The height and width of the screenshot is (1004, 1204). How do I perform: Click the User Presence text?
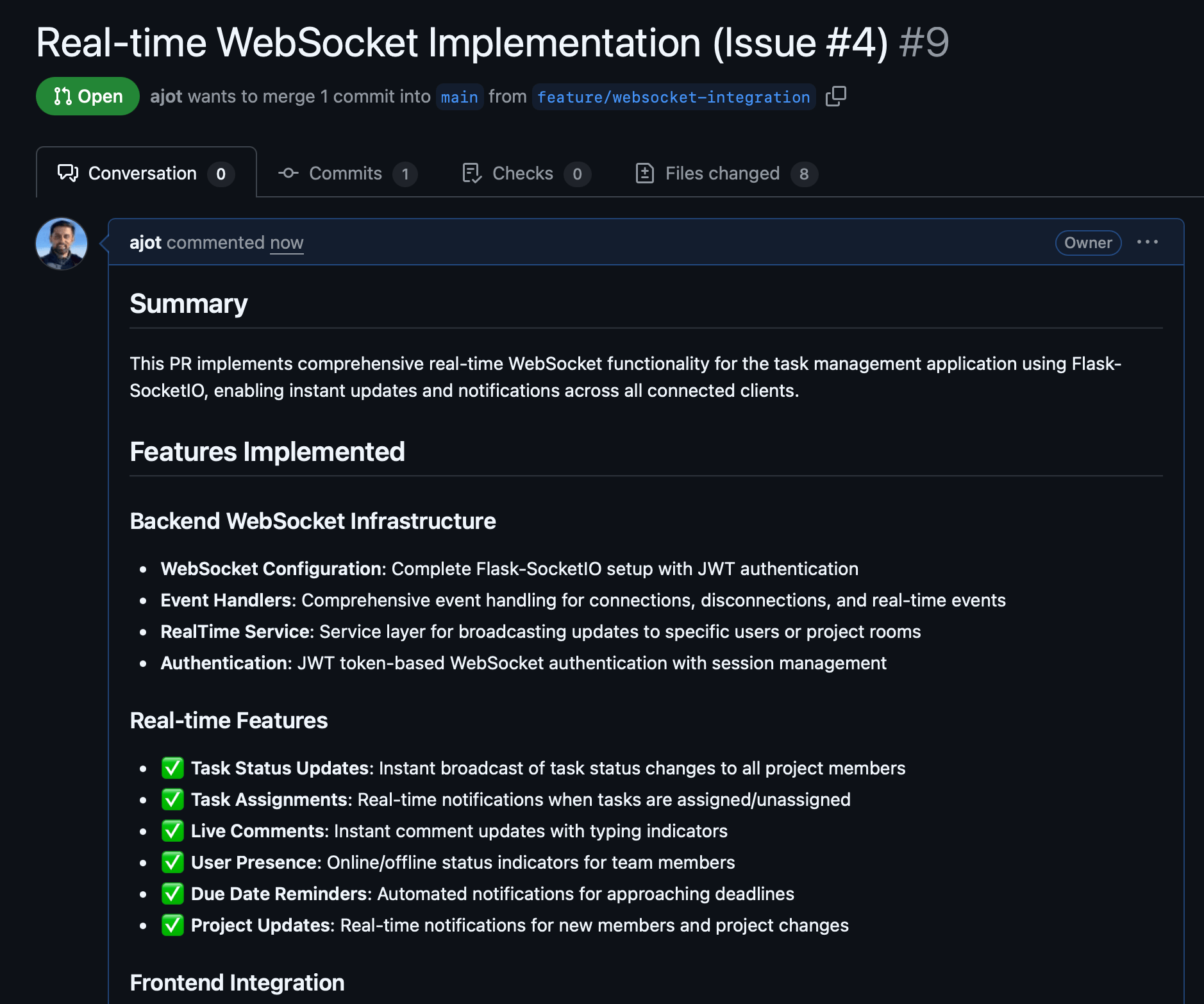pyautogui.click(x=463, y=862)
